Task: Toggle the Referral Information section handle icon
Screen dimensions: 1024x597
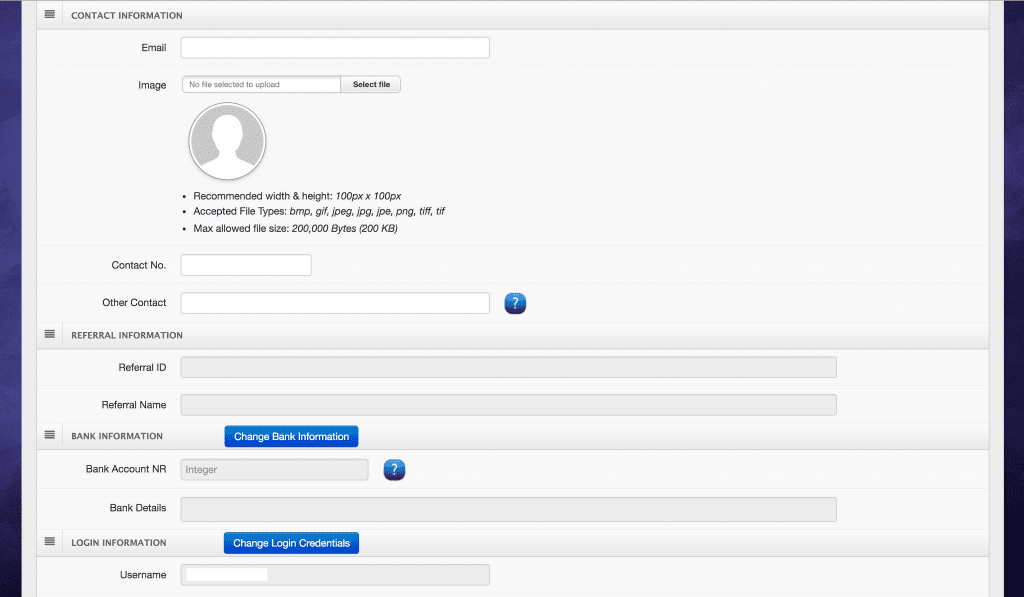Action: 50,334
